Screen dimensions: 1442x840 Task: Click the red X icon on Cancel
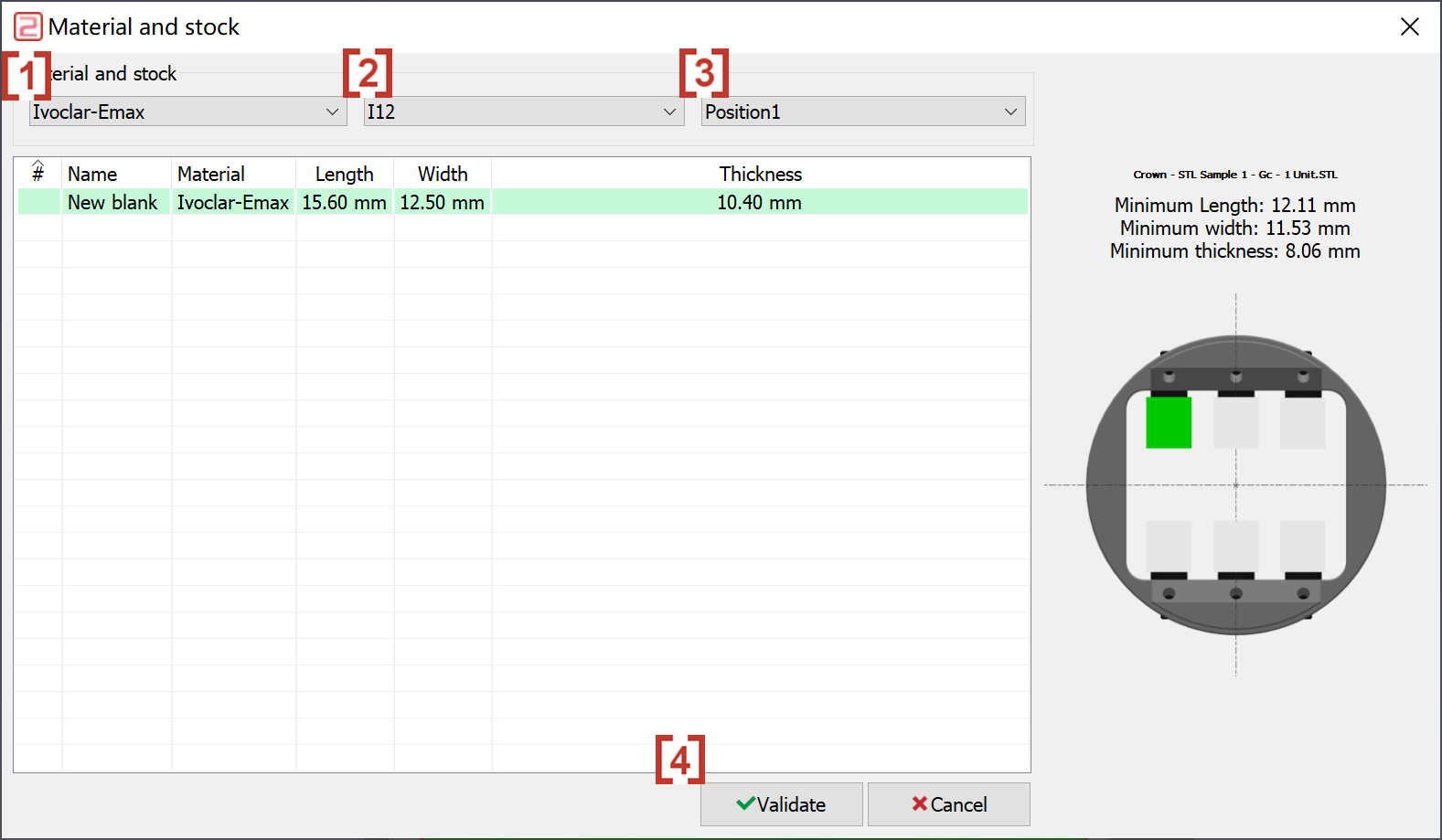coord(920,803)
